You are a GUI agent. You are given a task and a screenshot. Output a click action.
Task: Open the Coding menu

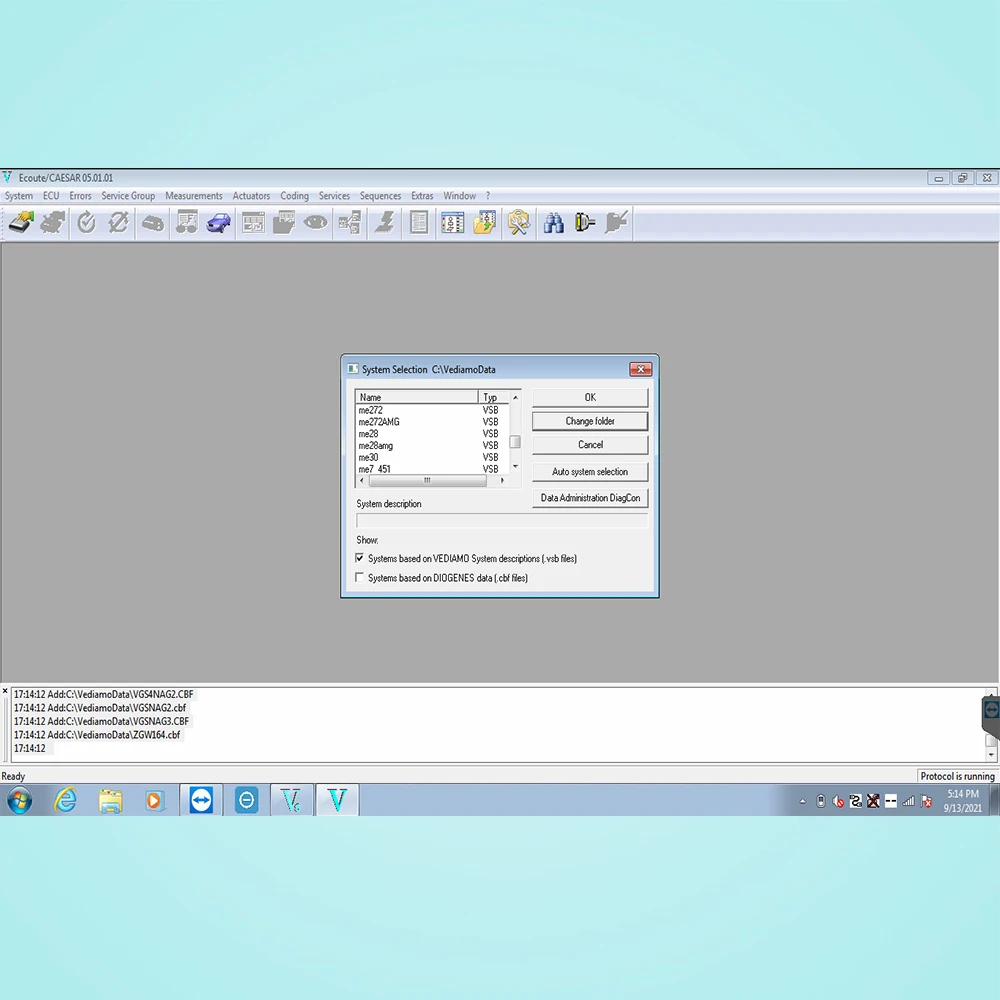point(295,196)
